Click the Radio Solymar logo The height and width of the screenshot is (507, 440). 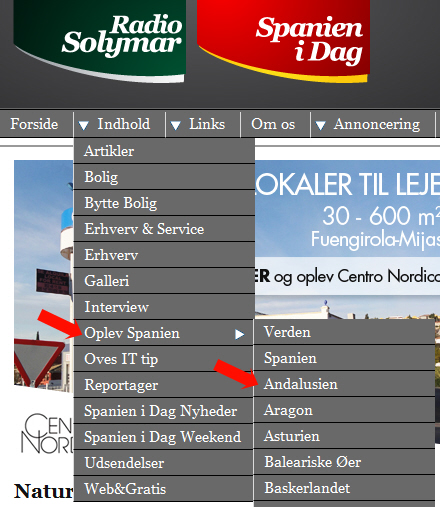pos(99,40)
